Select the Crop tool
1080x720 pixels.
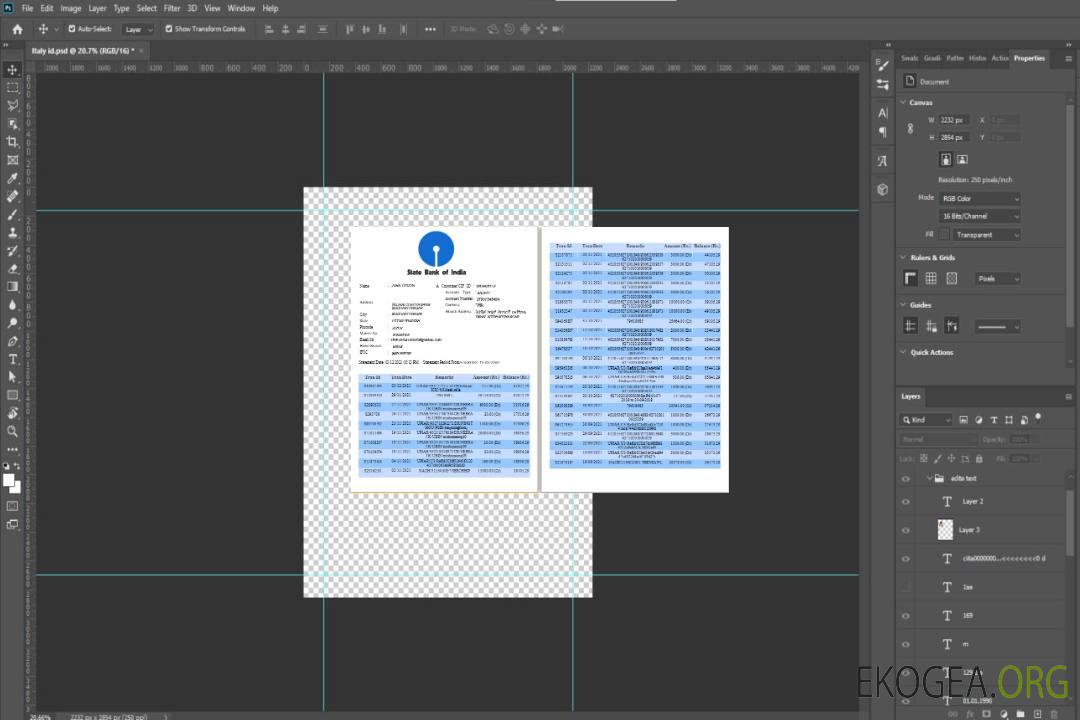point(13,142)
